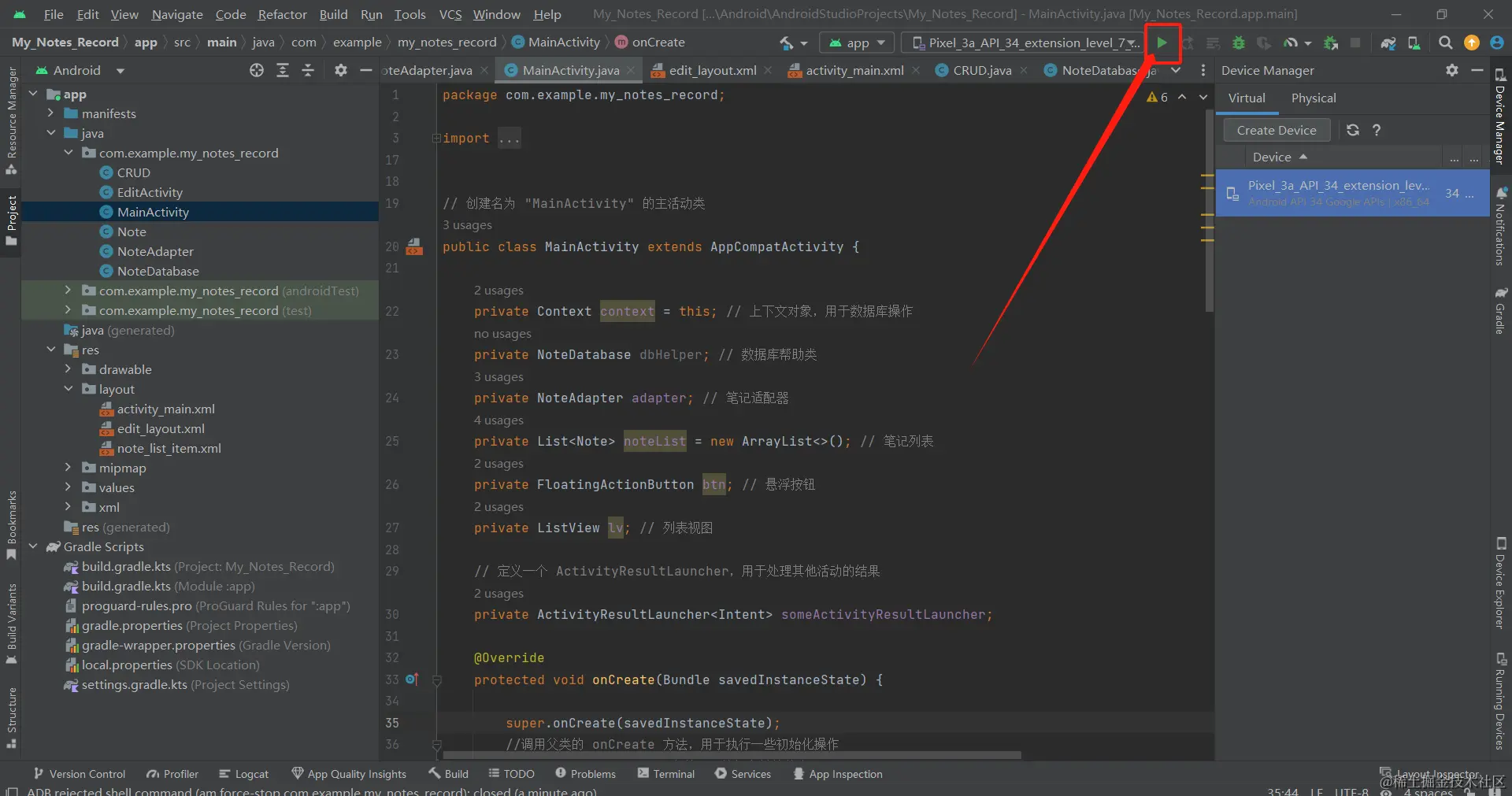Toggle the Structure tool window
The width and height of the screenshot is (1512, 796).
tap(11, 717)
